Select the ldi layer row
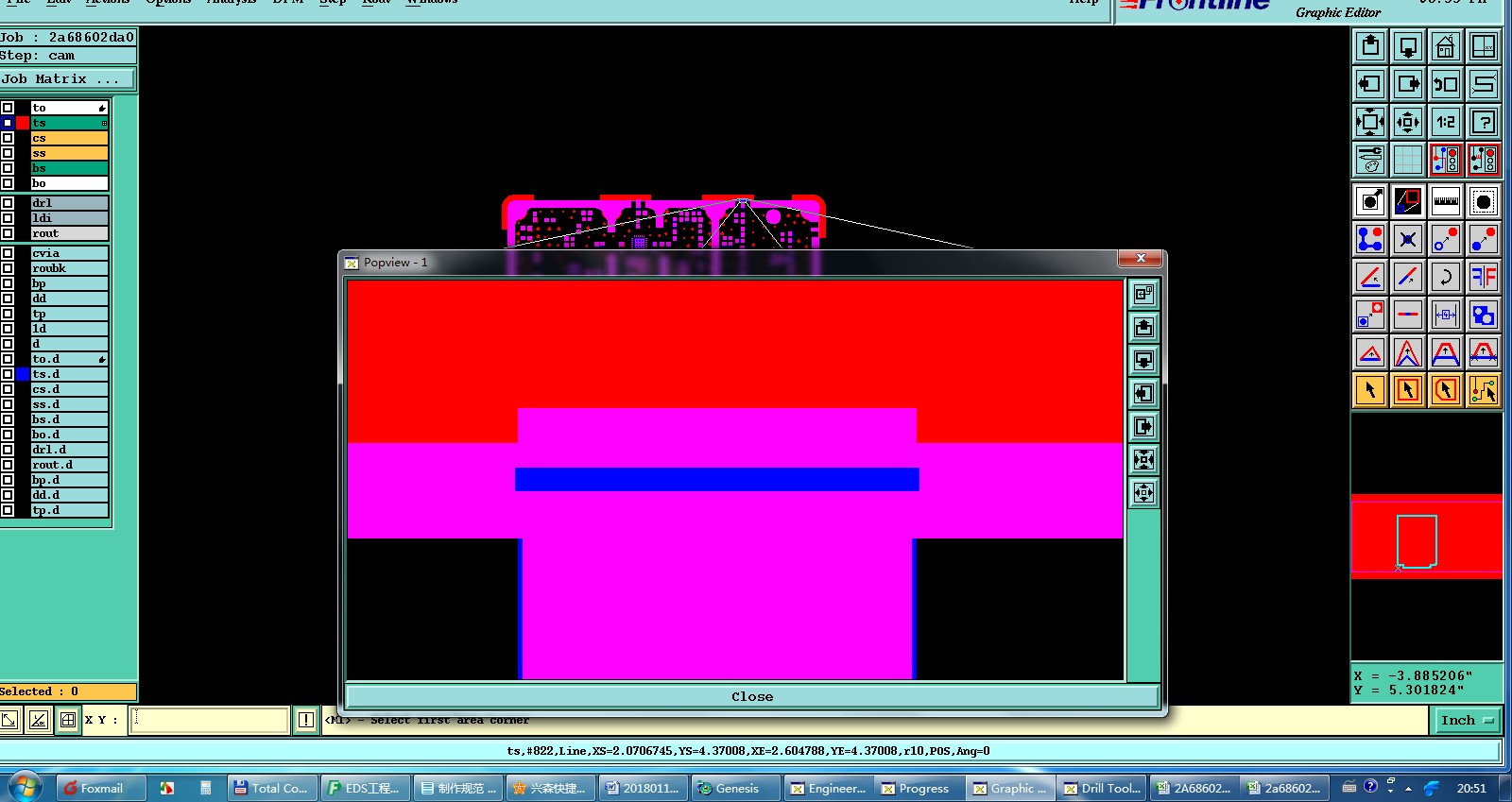 click(x=70, y=218)
